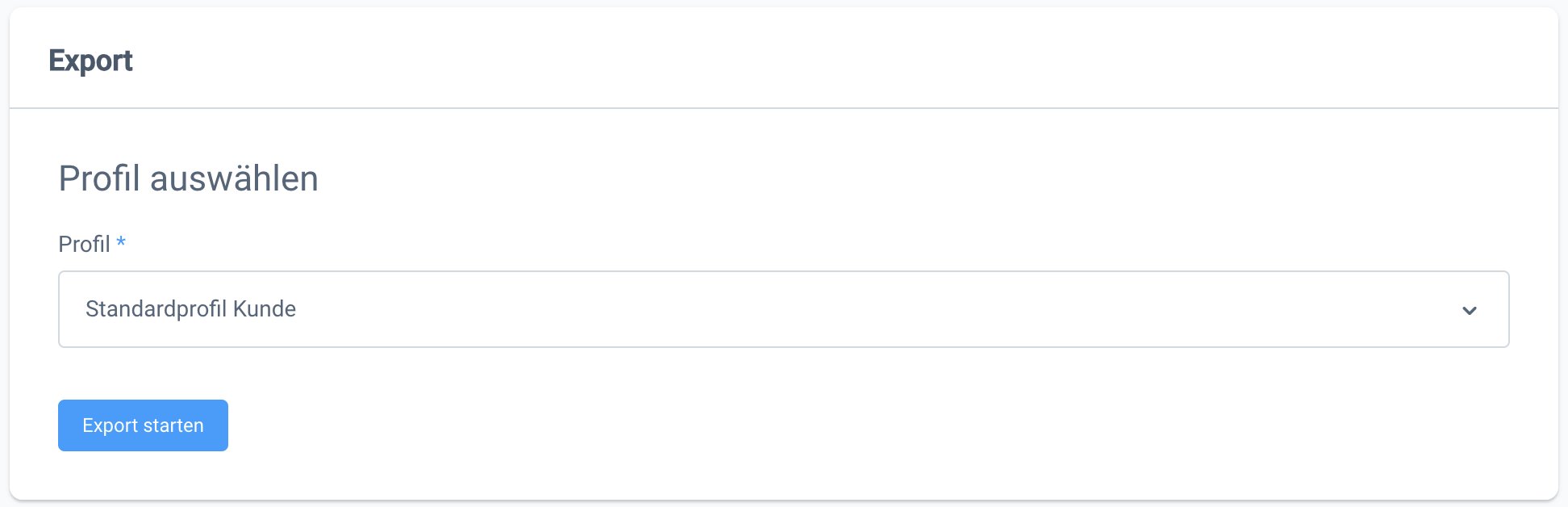Choose Standardprofil Kunde as export profile
This screenshot has height=507, width=1568.
point(190,309)
